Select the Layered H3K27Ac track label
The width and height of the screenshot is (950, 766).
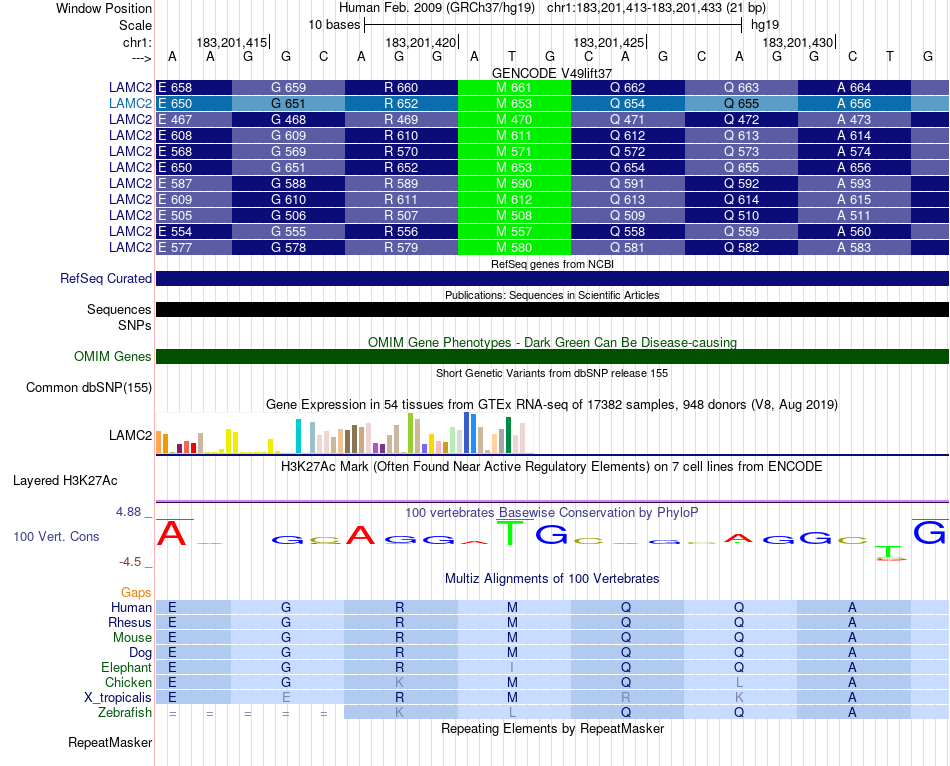pyautogui.click(x=65, y=481)
